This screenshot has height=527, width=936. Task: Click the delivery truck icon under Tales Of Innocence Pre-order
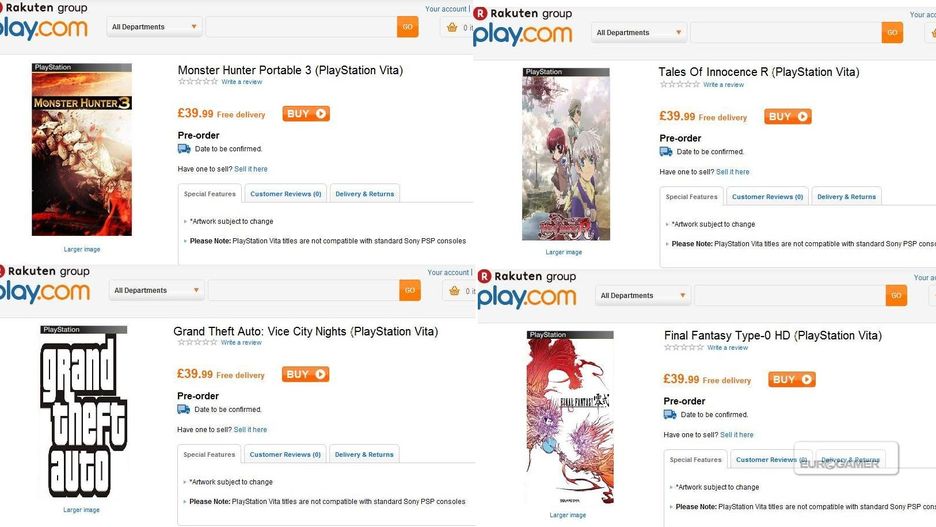[x=666, y=152]
